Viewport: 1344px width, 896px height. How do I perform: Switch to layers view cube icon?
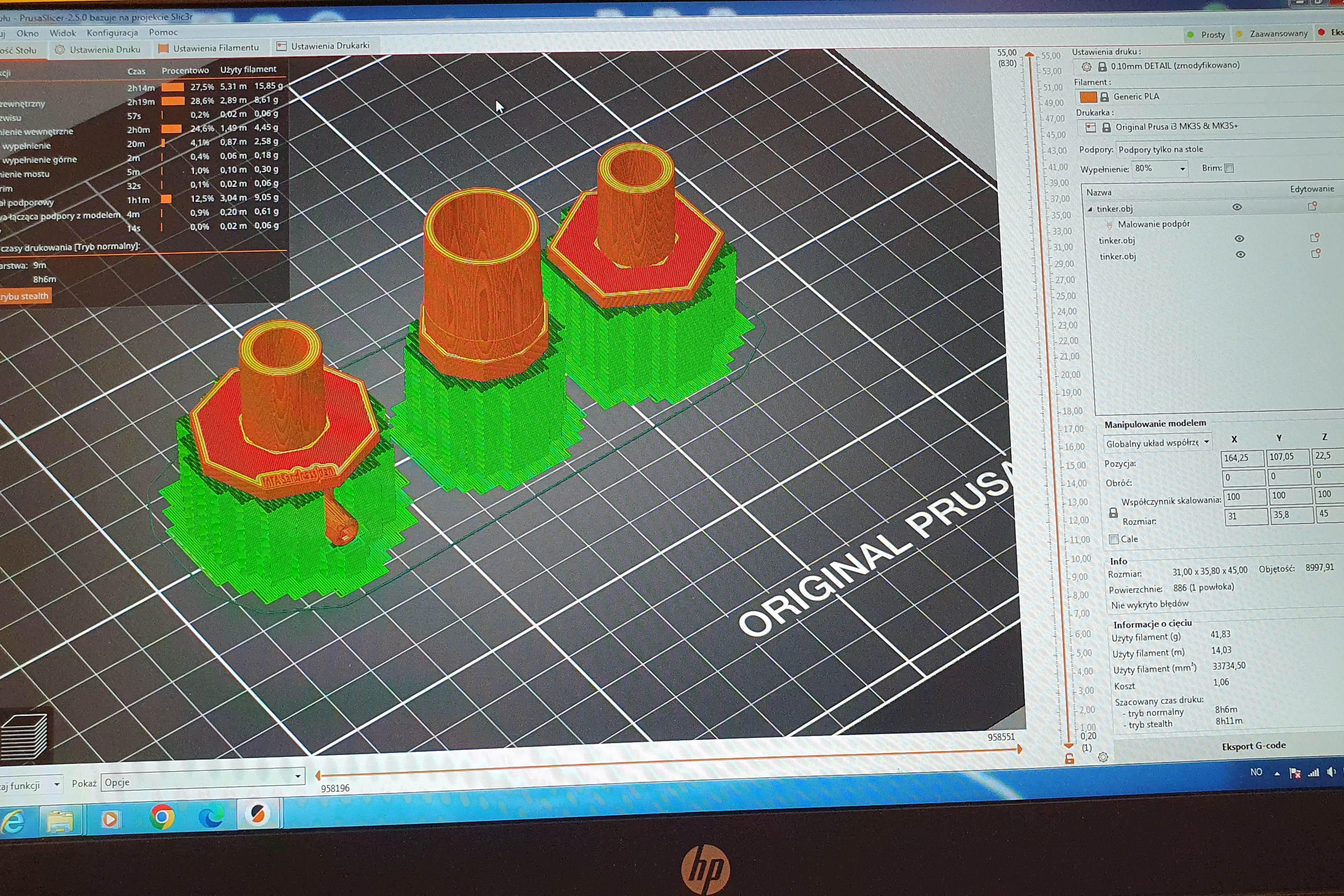(x=24, y=737)
